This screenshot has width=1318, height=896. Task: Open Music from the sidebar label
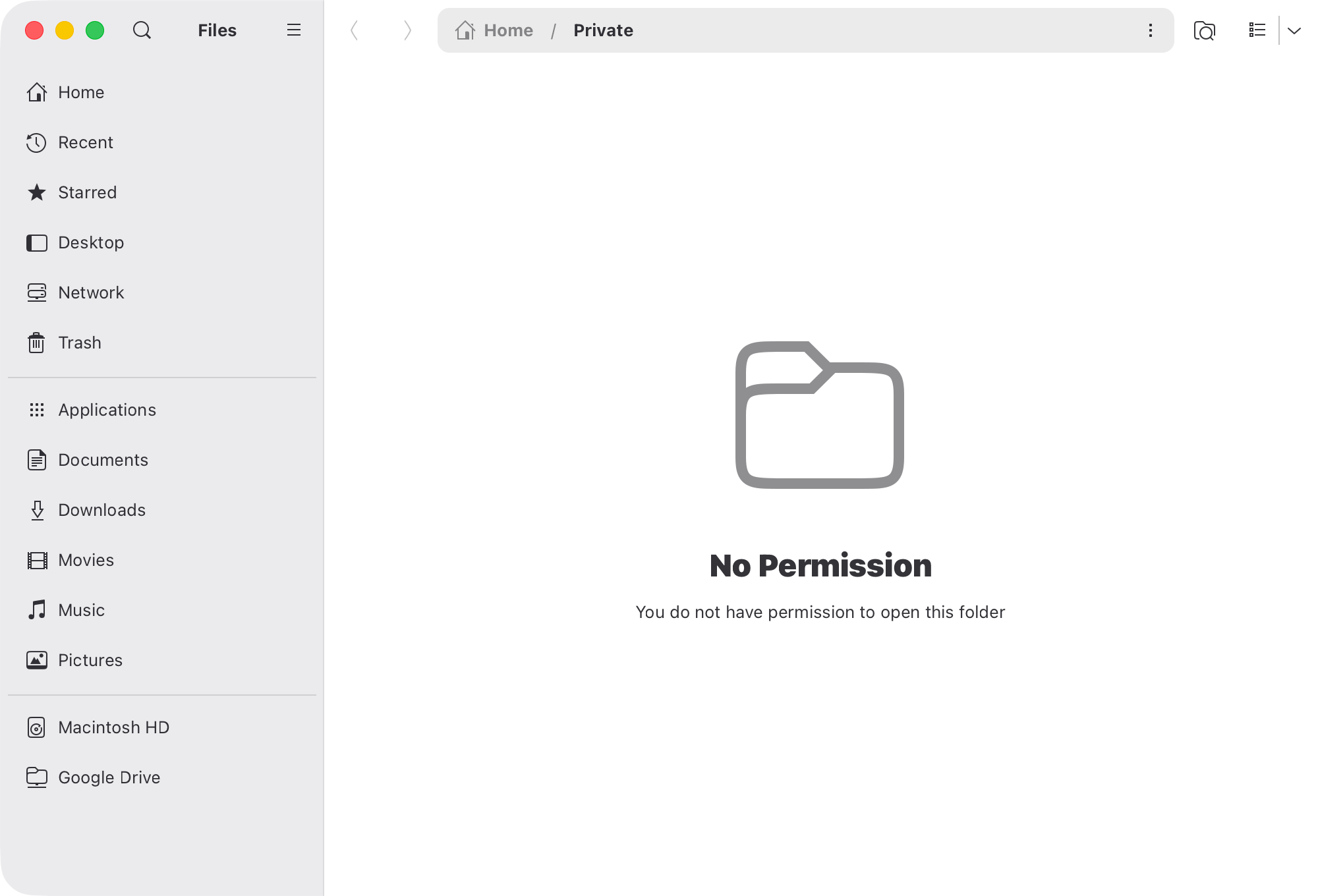coord(82,610)
